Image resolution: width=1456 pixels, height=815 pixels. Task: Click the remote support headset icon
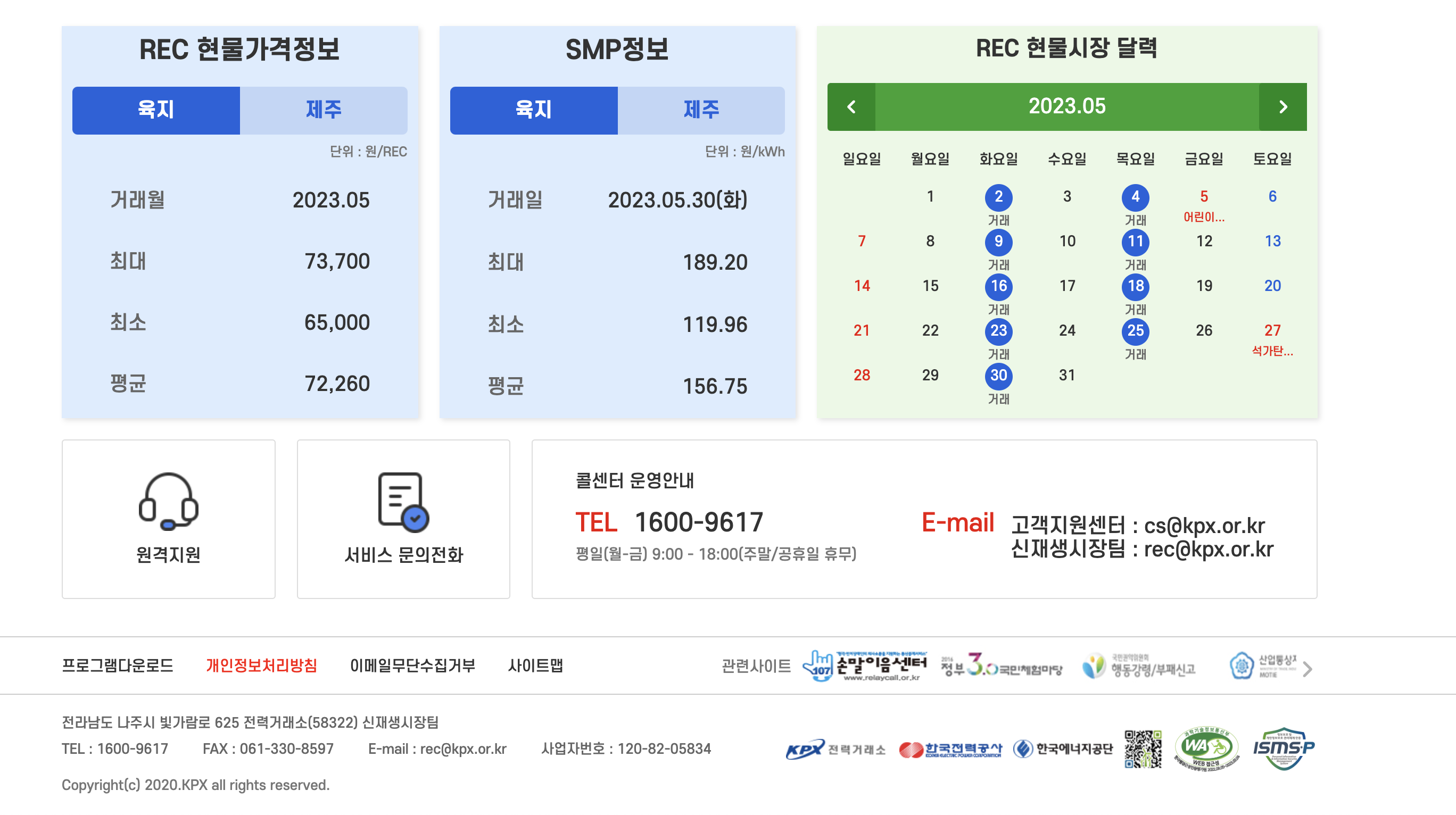[168, 502]
